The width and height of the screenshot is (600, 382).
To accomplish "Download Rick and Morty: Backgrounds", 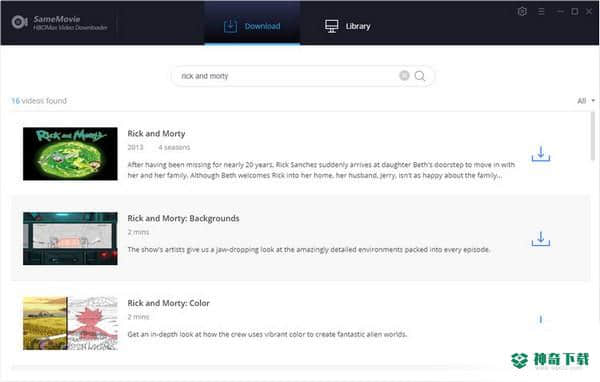I will (541, 239).
